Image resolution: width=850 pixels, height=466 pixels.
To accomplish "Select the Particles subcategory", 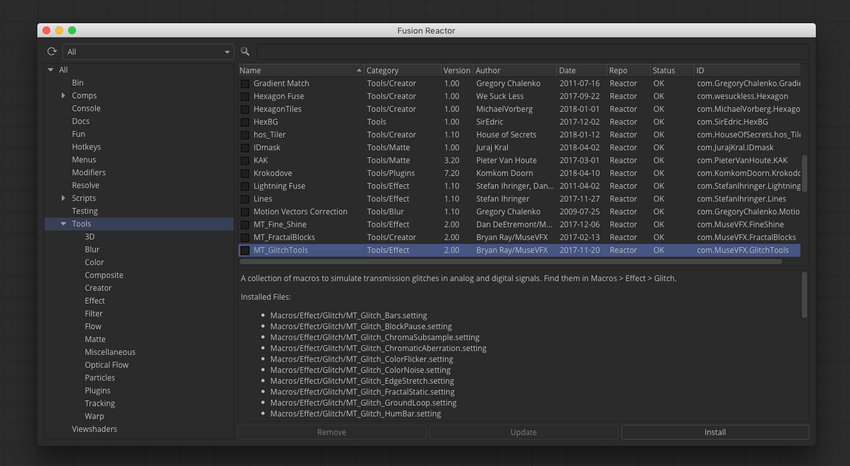I will pos(100,378).
